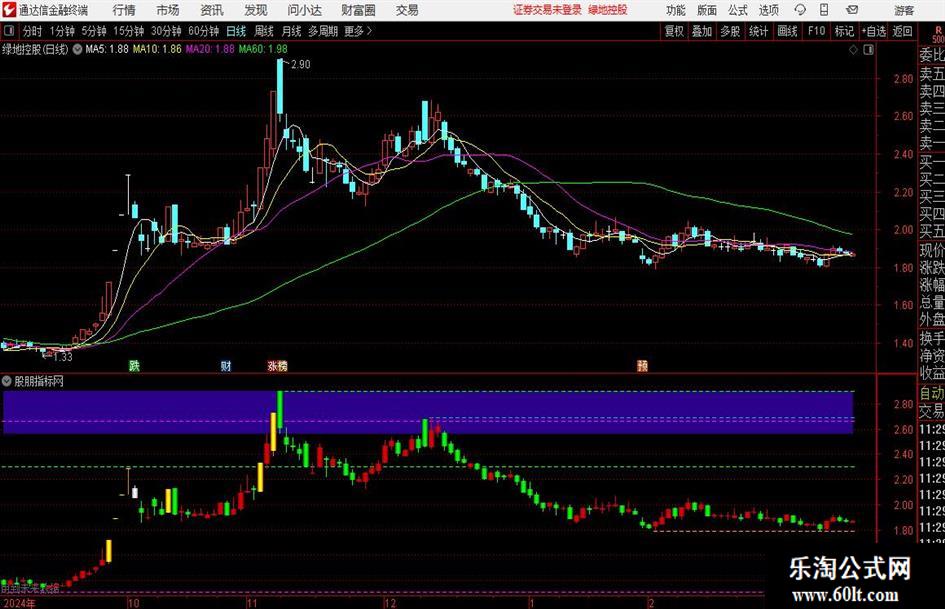
Task: Click the 游客 guest account label
Action: (x=904, y=10)
